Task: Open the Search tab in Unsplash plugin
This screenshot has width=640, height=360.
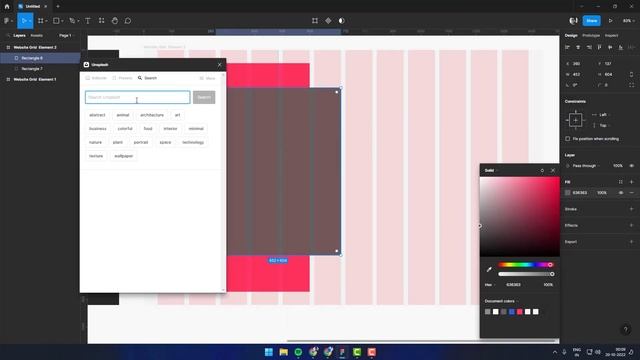Action: tap(147, 78)
